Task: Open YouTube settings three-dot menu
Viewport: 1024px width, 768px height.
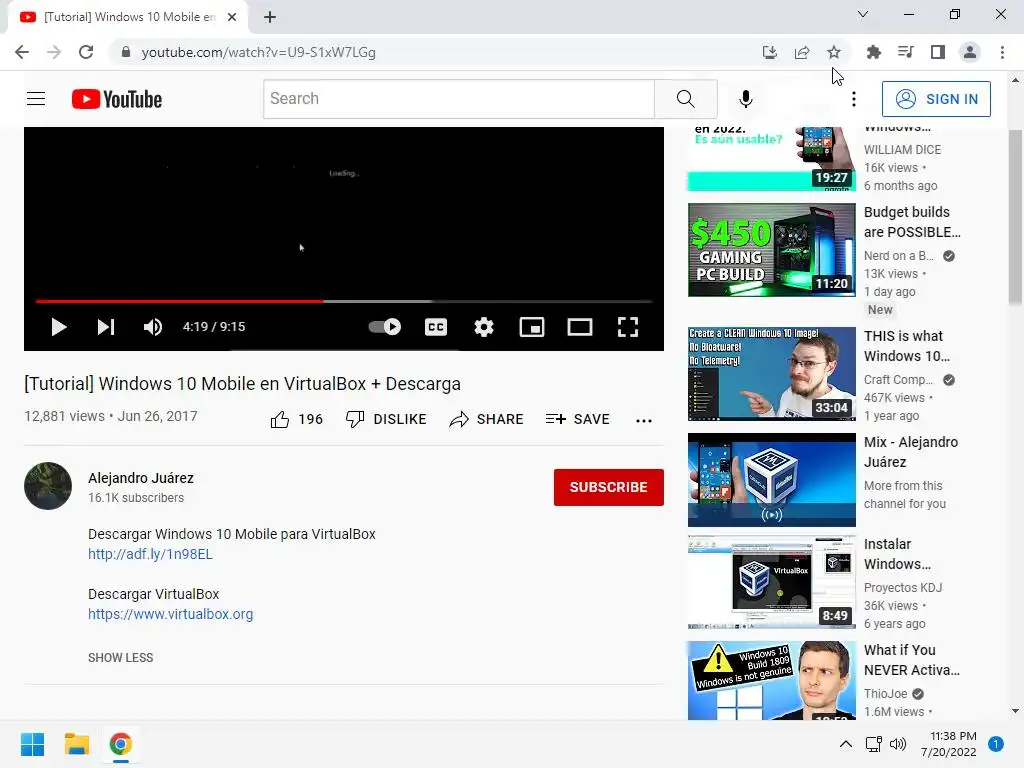Action: (854, 99)
